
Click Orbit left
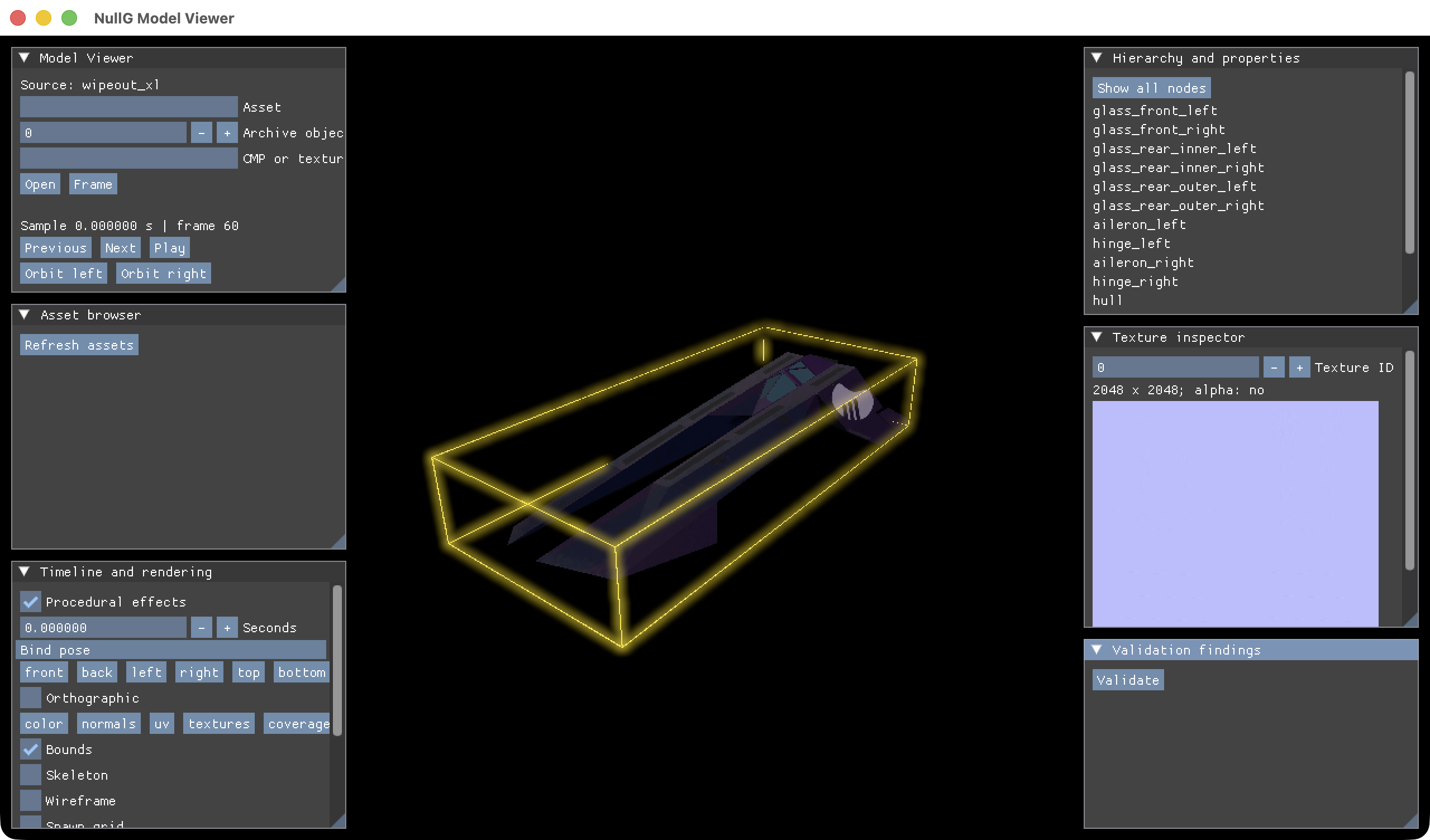[64, 274]
